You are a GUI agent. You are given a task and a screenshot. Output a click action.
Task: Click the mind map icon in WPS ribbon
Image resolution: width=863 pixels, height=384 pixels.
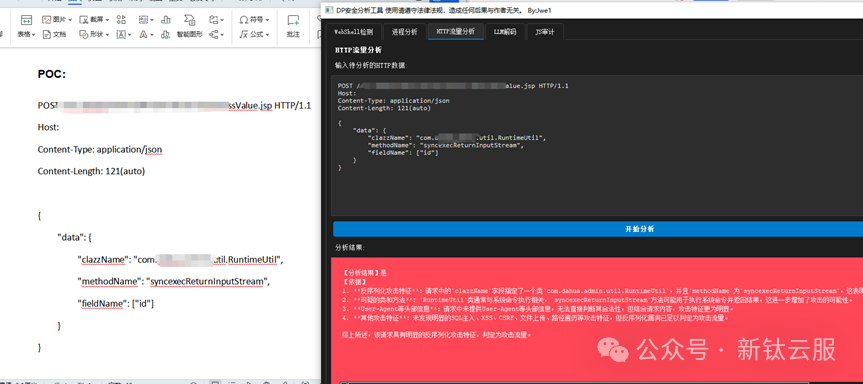[x=214, y=34]
